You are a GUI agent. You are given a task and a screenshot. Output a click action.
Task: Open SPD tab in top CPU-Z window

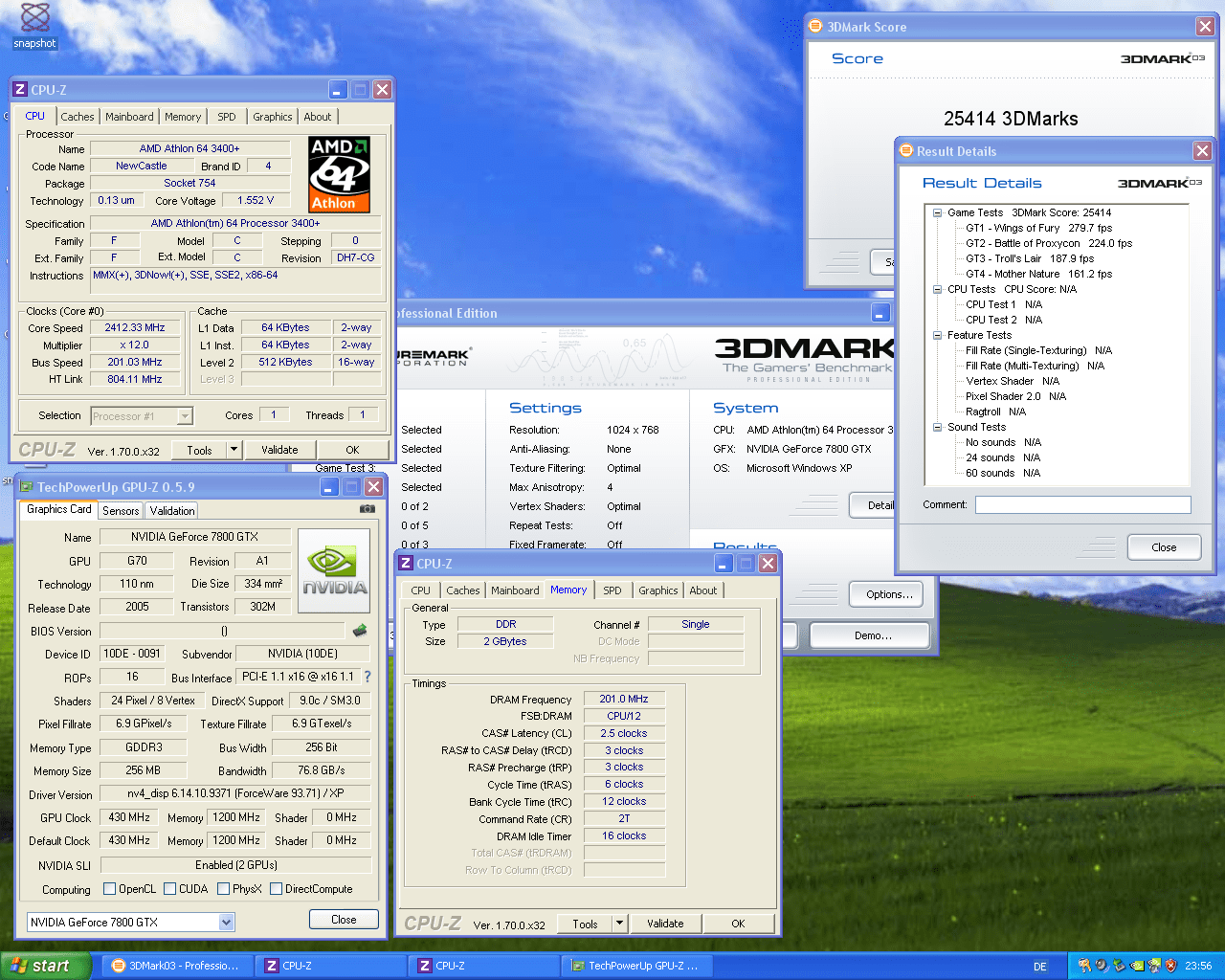point(227,117)
